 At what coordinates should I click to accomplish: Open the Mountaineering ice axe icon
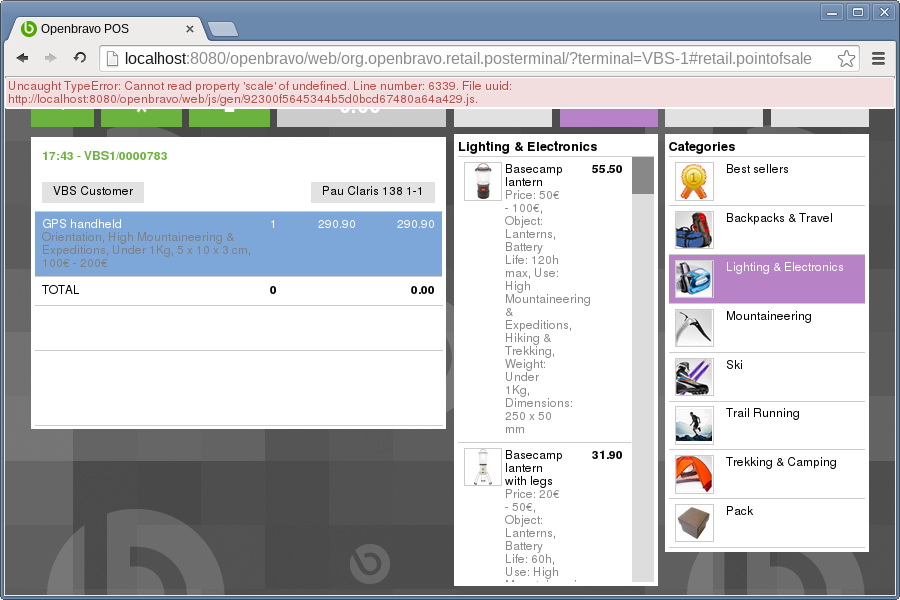pos(694,328)
